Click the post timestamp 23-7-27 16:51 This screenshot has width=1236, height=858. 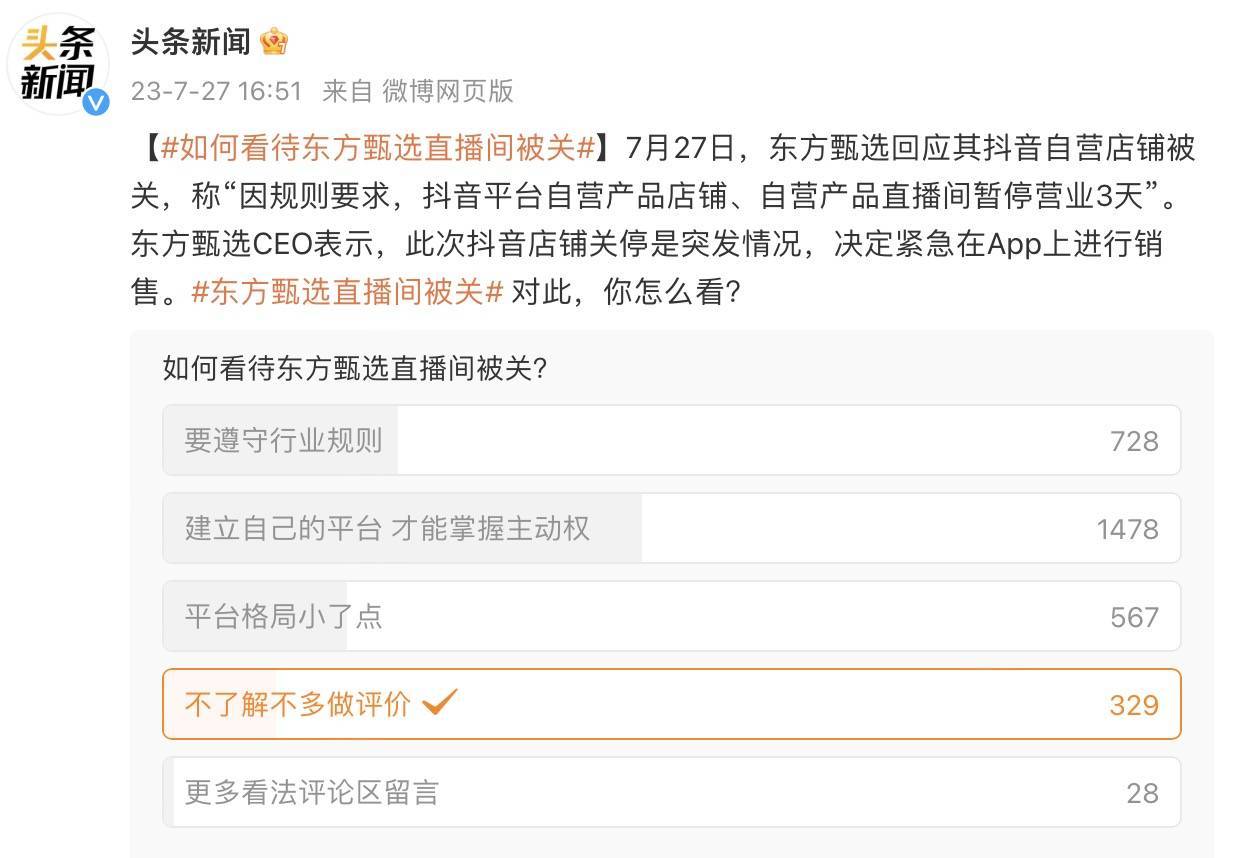216,91
